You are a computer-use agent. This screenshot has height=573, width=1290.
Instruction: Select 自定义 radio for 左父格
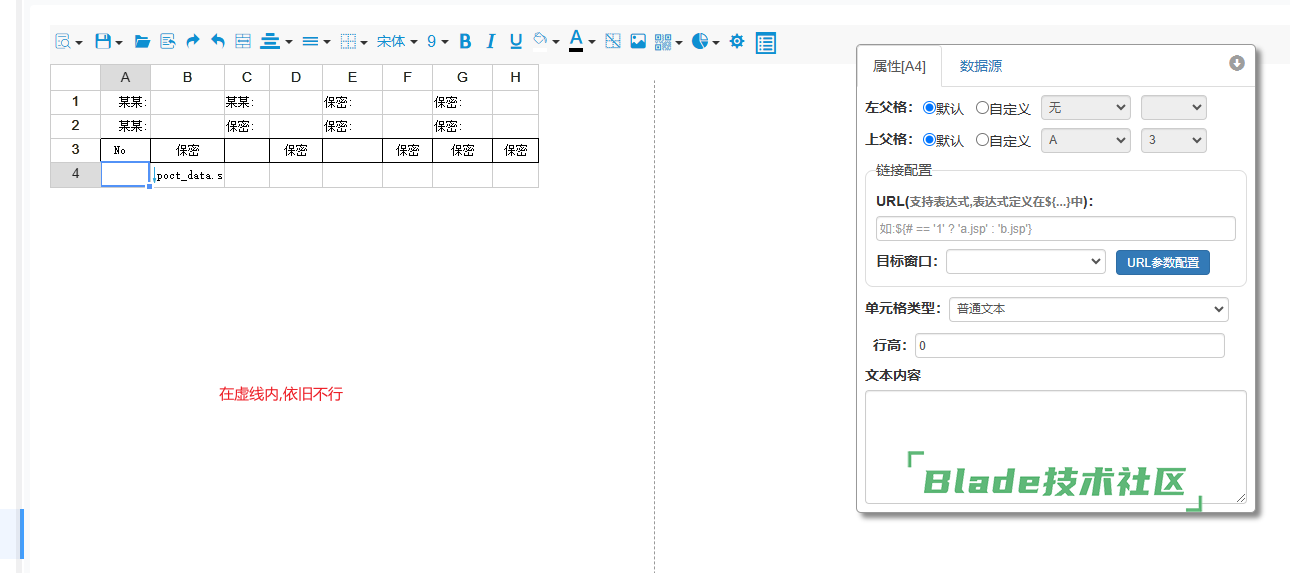pyautogui.click(x=983, y=108)
